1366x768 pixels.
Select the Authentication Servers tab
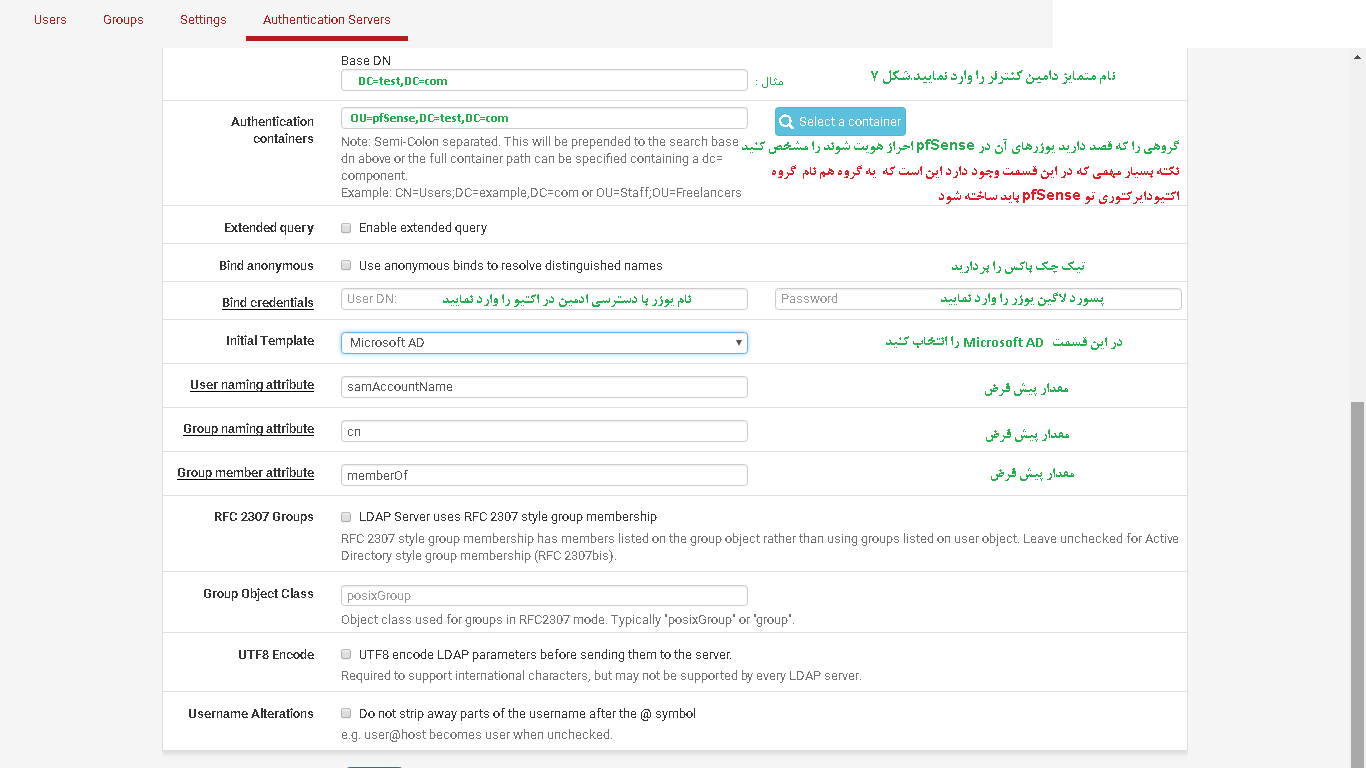pyautogui.click(x=326, y=20)
